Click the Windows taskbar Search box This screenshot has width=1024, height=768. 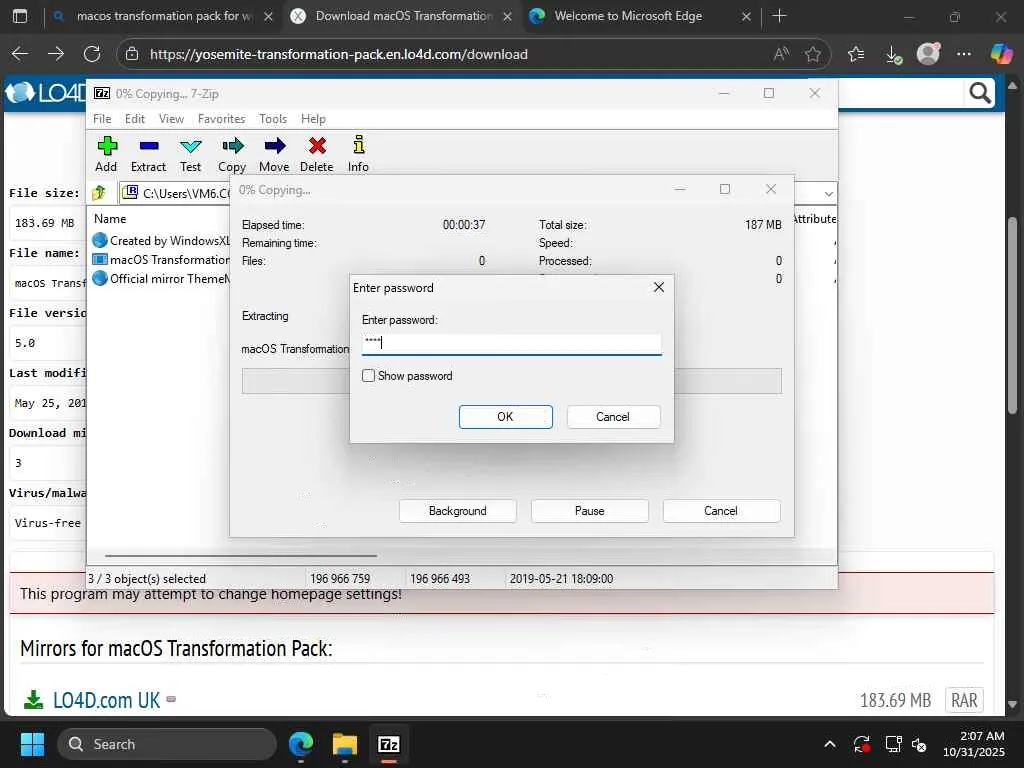(x=167, y=744)
